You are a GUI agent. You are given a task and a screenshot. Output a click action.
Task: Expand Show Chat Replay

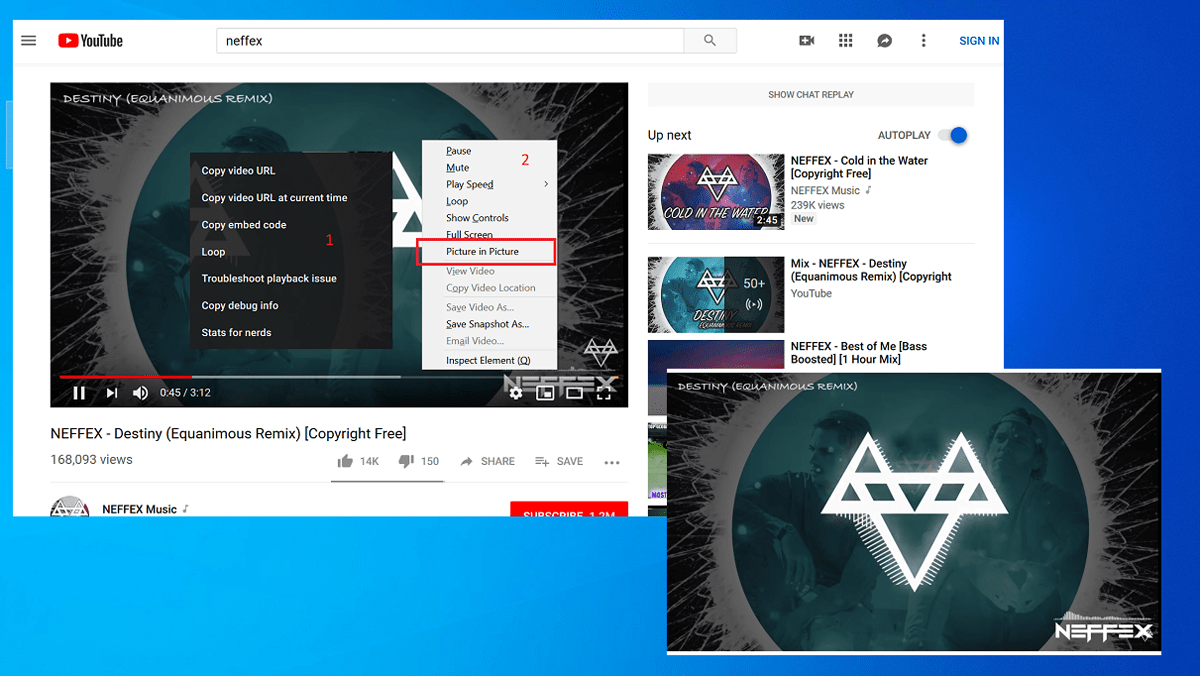coord(811,93)
